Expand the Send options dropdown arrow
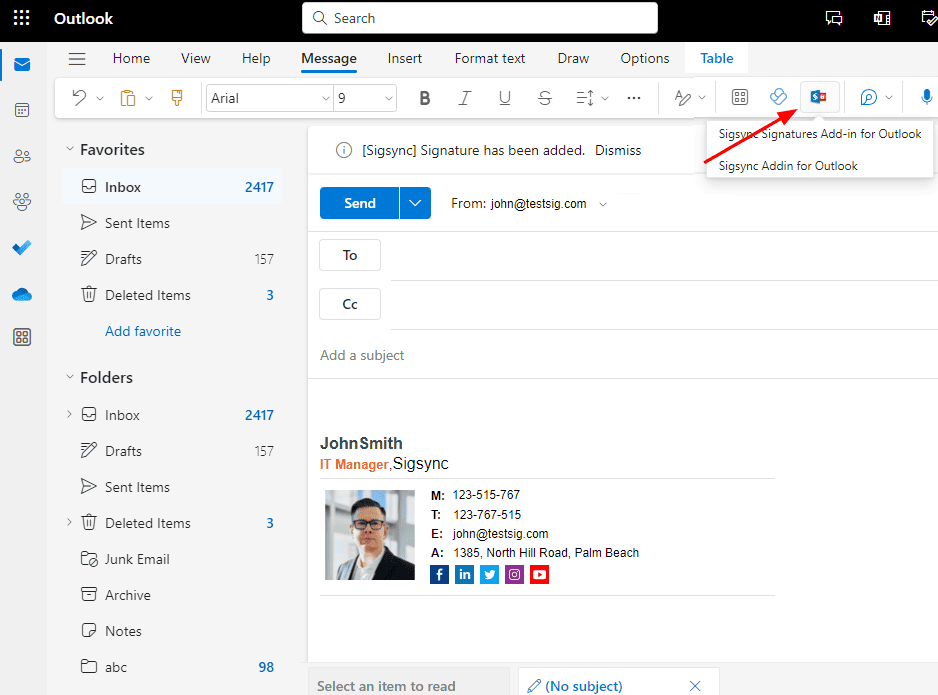Viewport: 938px width, 695px height. click(x=415, y=203)
